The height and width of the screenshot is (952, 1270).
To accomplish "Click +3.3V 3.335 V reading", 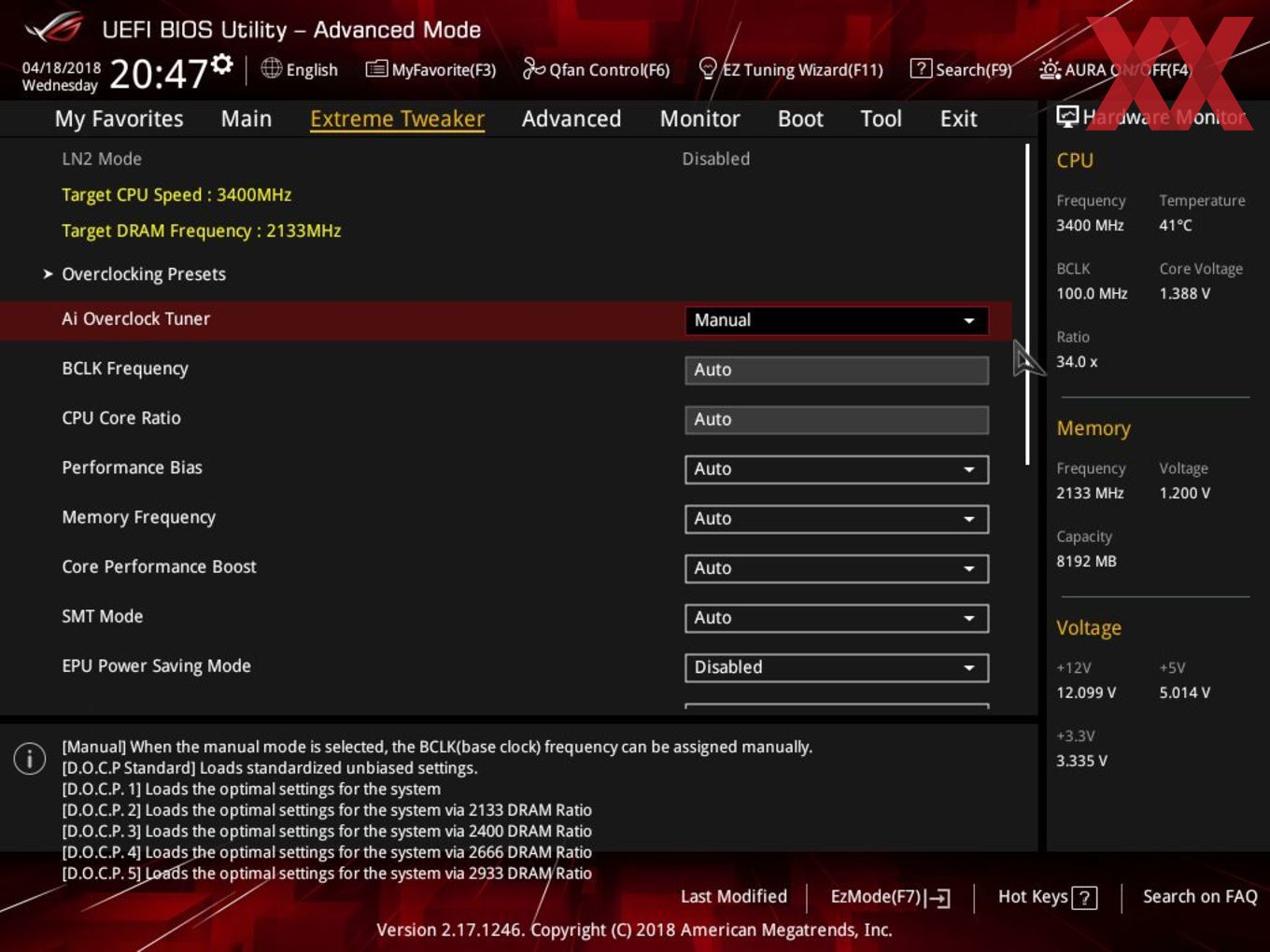I will pyautogui.click(x=1081, y=761).
